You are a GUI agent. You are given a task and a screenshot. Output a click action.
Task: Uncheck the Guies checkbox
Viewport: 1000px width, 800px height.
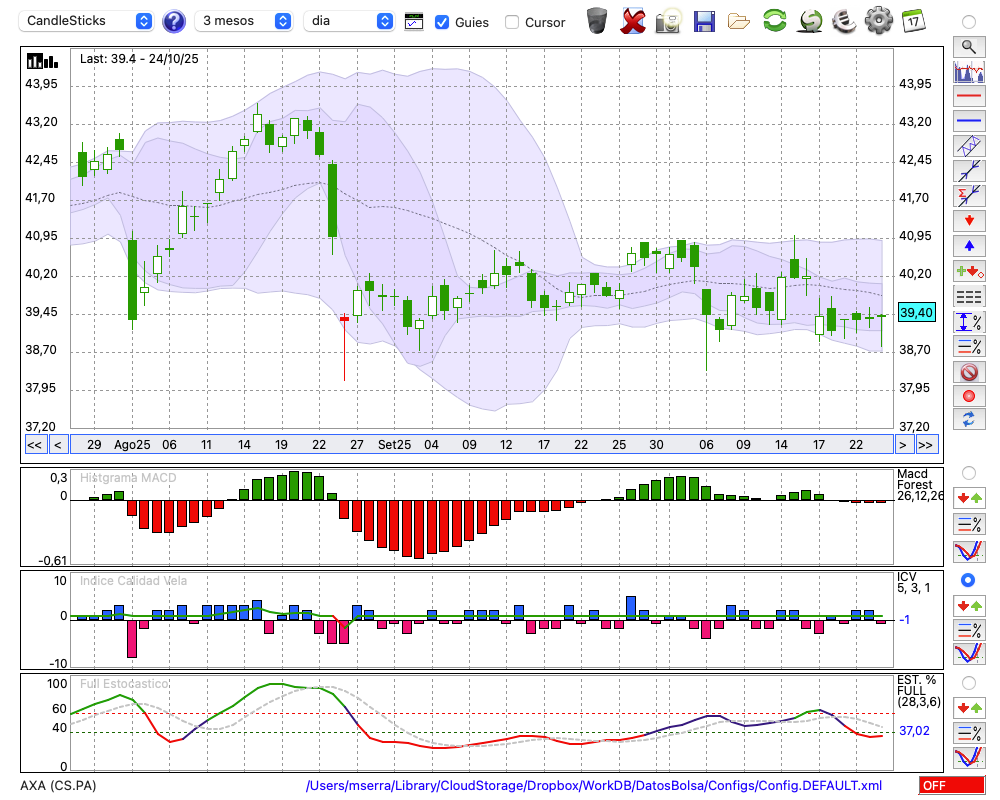point(442,22)
